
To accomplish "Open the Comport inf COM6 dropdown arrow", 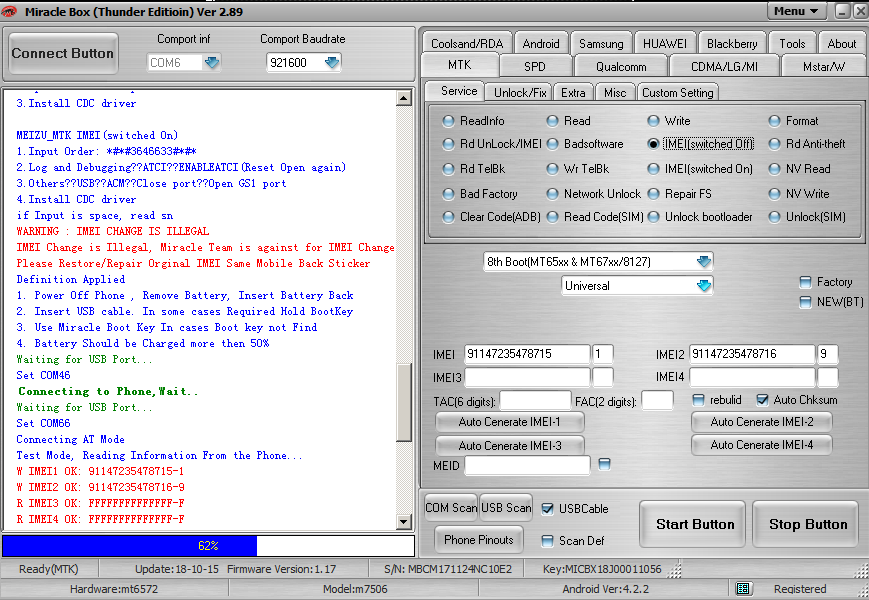I will [x=211, y=63].
